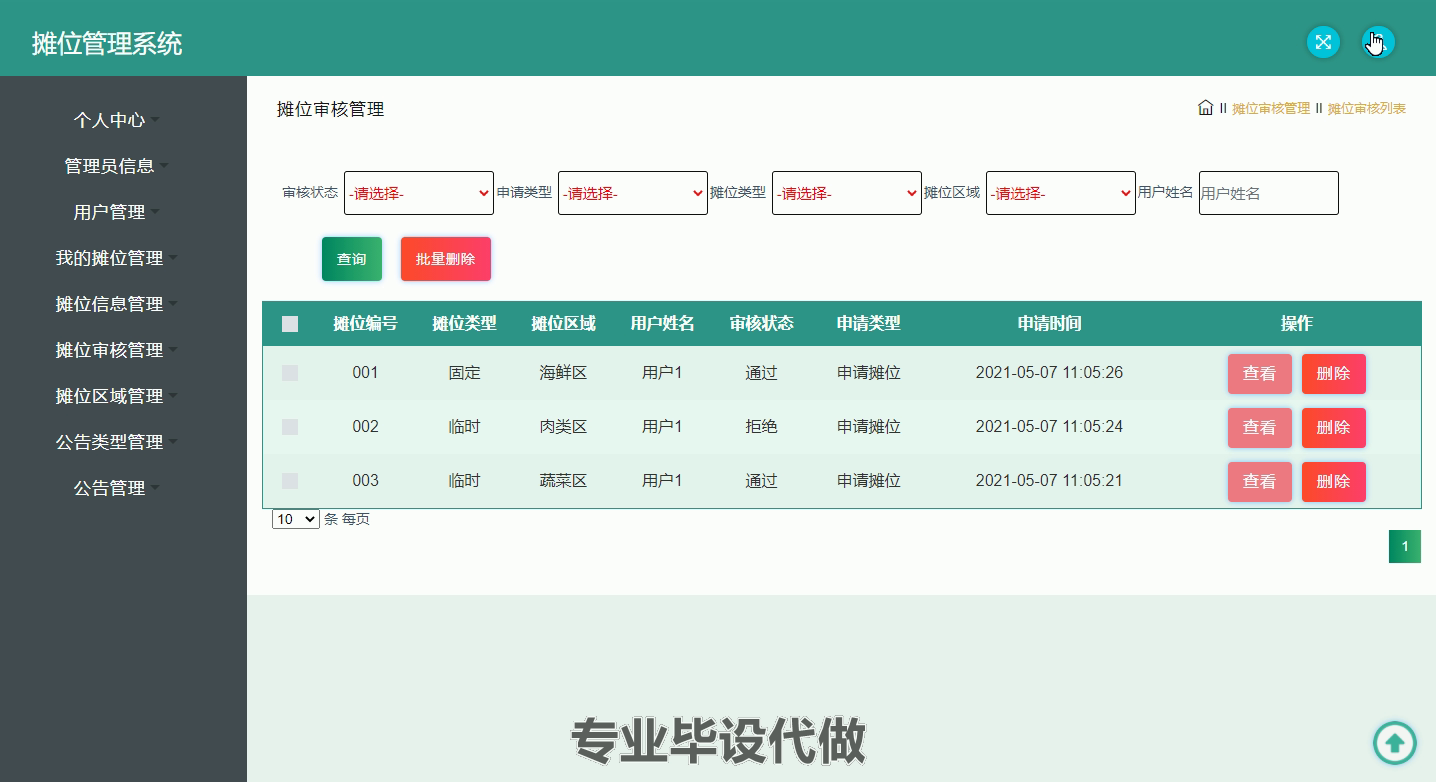Image resolution: width=1436 pixels, height=782 pixels.
Task: Select the 蔬菜区 cell
Action: pos(563,481)
